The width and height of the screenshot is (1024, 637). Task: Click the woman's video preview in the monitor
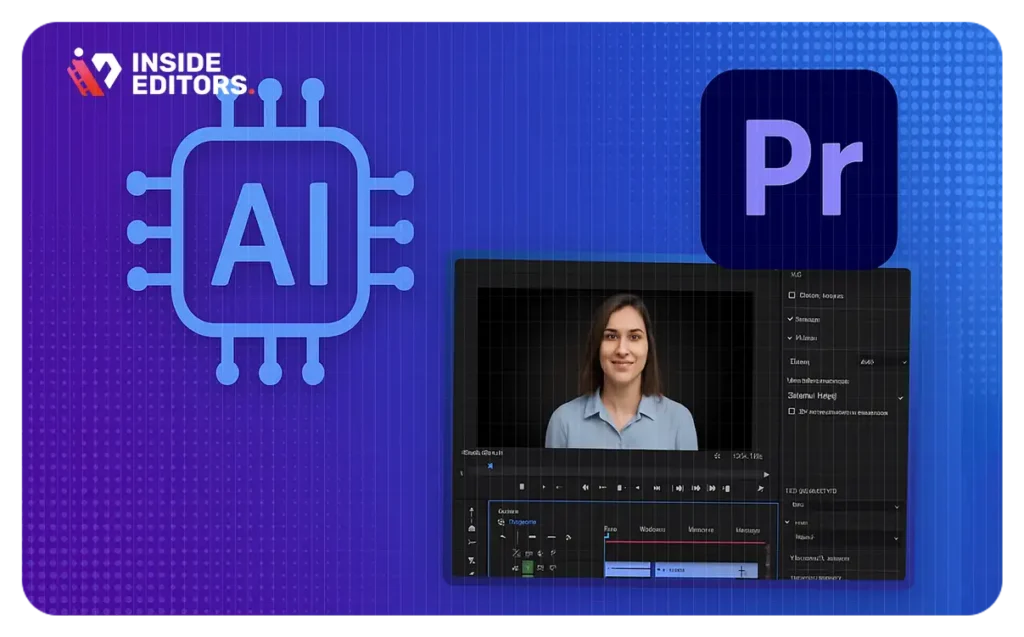(x=616, y=369)
